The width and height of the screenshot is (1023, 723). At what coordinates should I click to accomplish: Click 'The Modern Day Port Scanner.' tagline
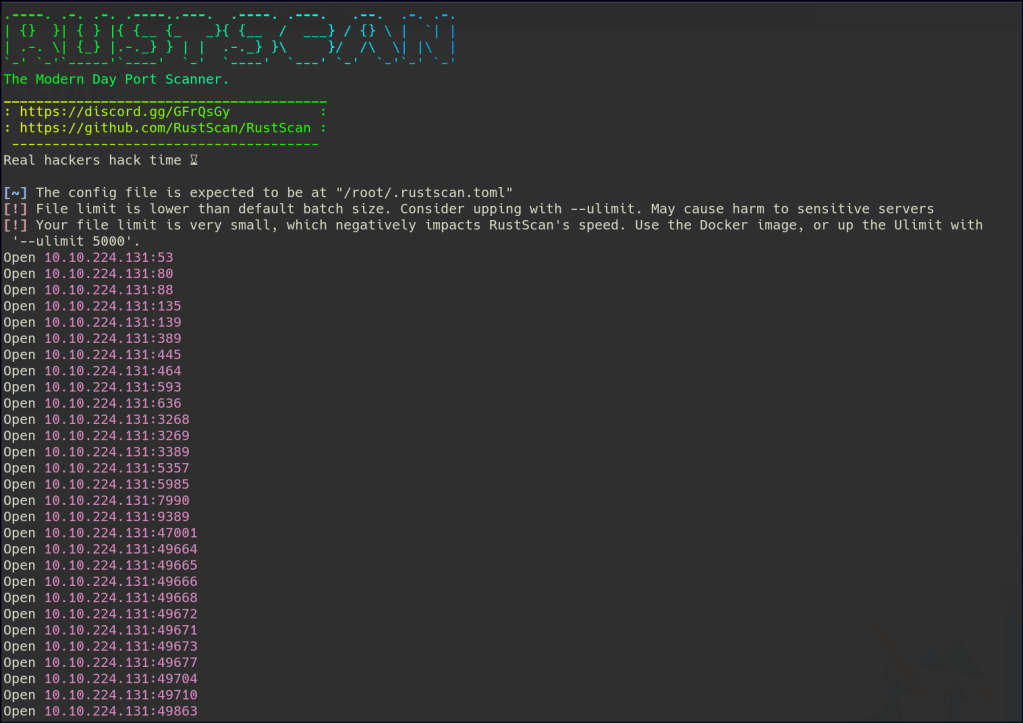pos(116,78)
